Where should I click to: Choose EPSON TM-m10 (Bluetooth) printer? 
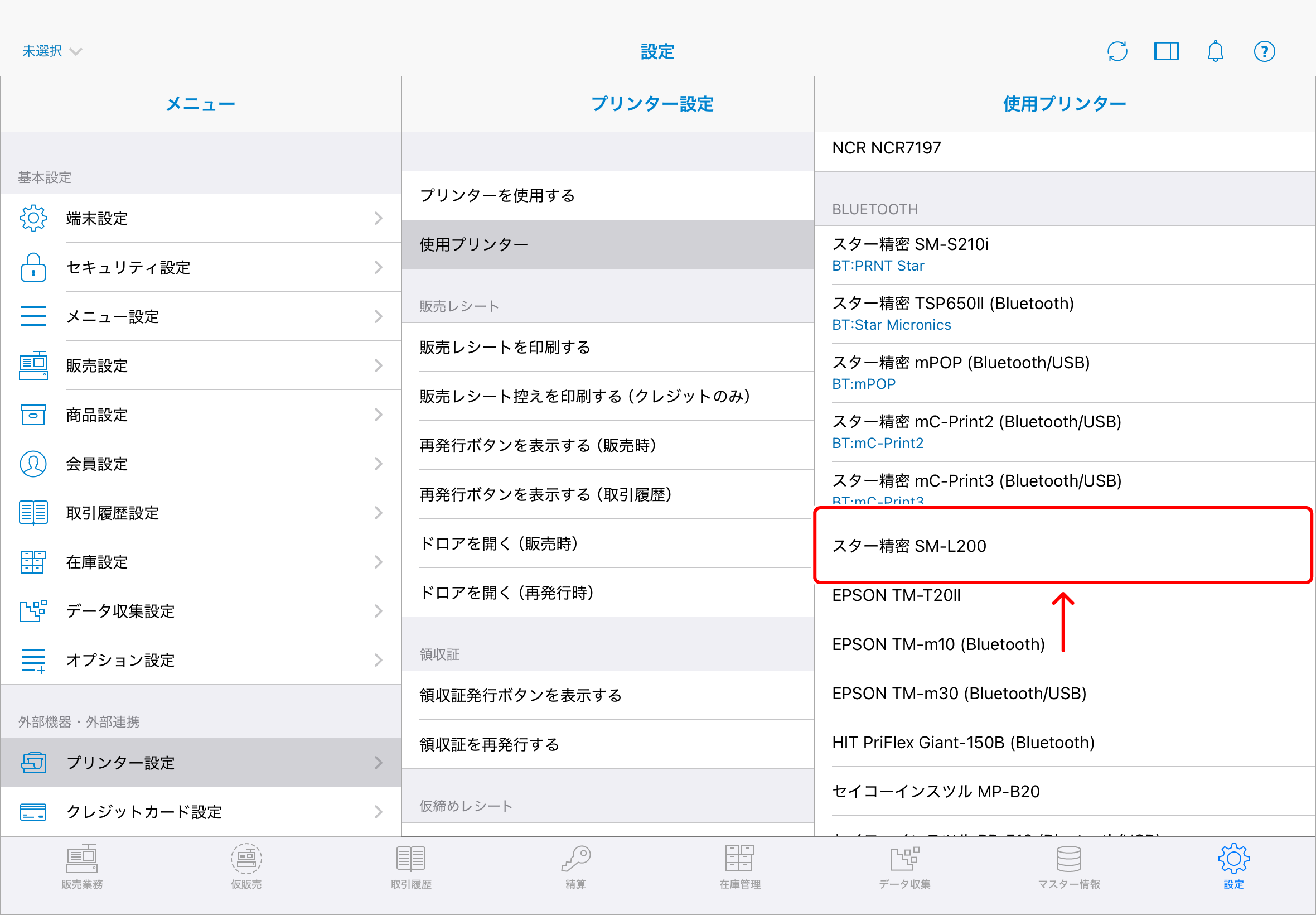tap(1065, 644)
